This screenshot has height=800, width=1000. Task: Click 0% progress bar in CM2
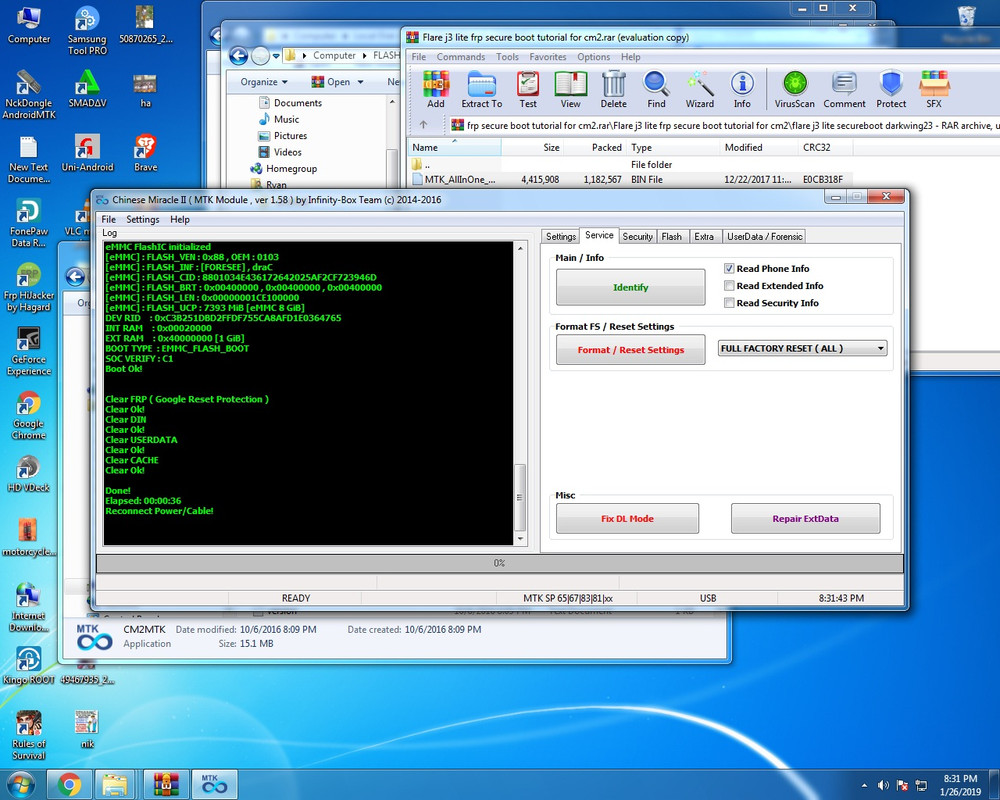500,563
